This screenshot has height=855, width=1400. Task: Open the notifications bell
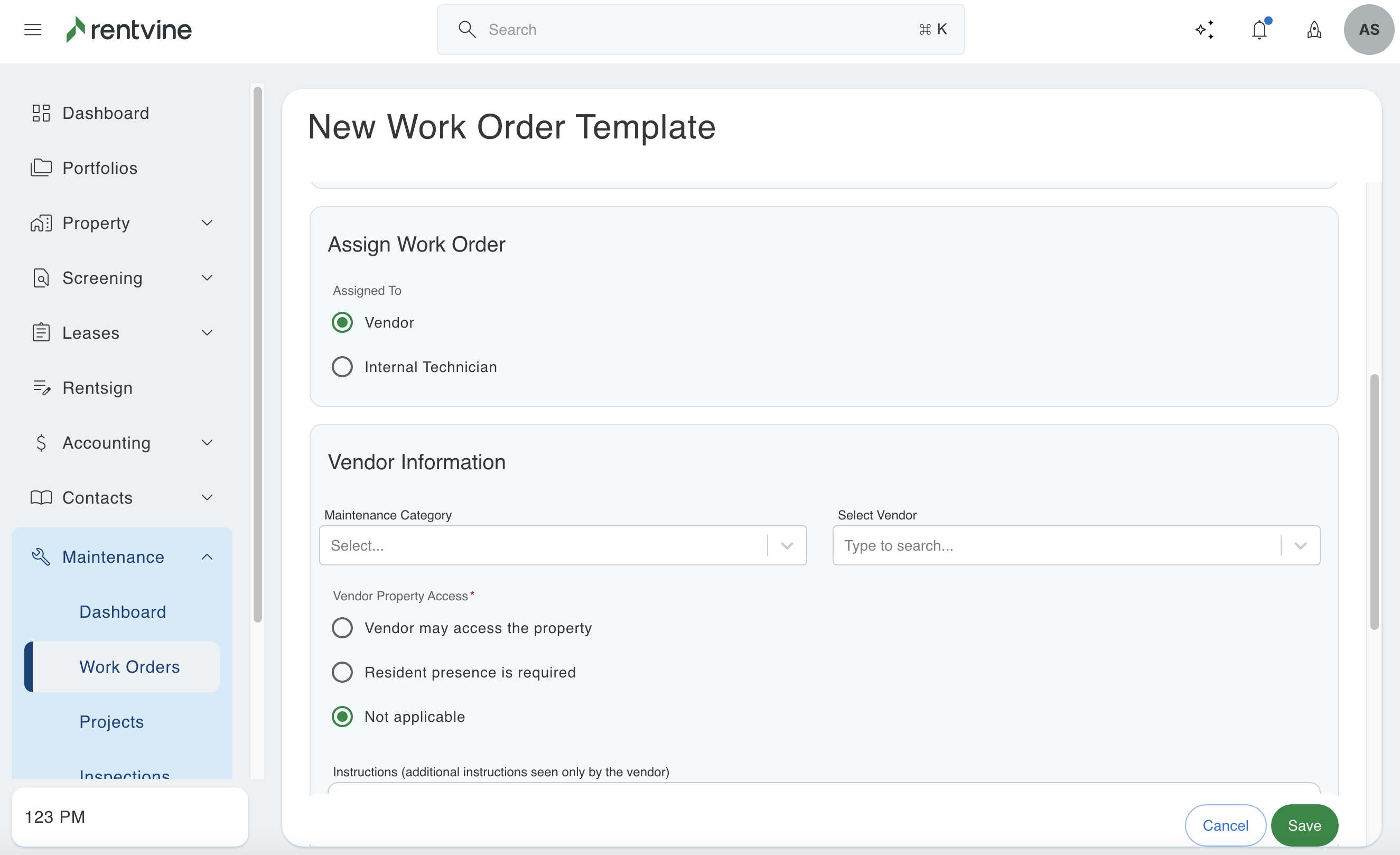click(x=1259, y=30)
